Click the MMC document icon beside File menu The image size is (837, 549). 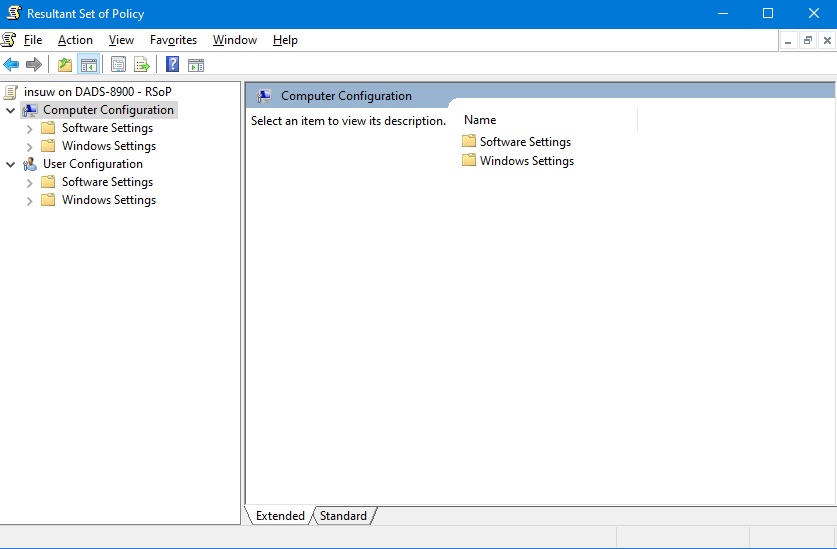coord(9,40)
